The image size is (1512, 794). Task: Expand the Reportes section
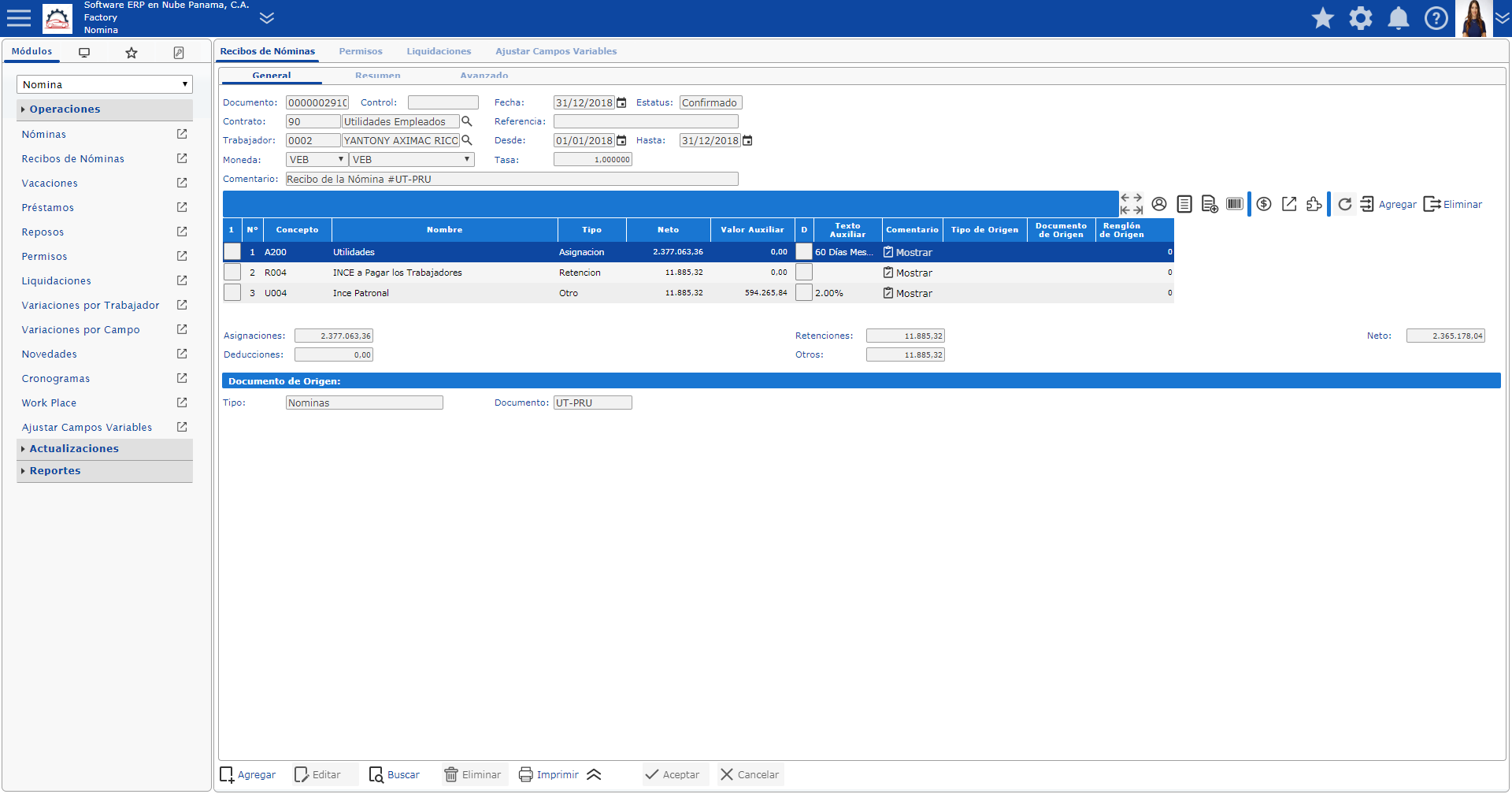click(x=55, y=471)
